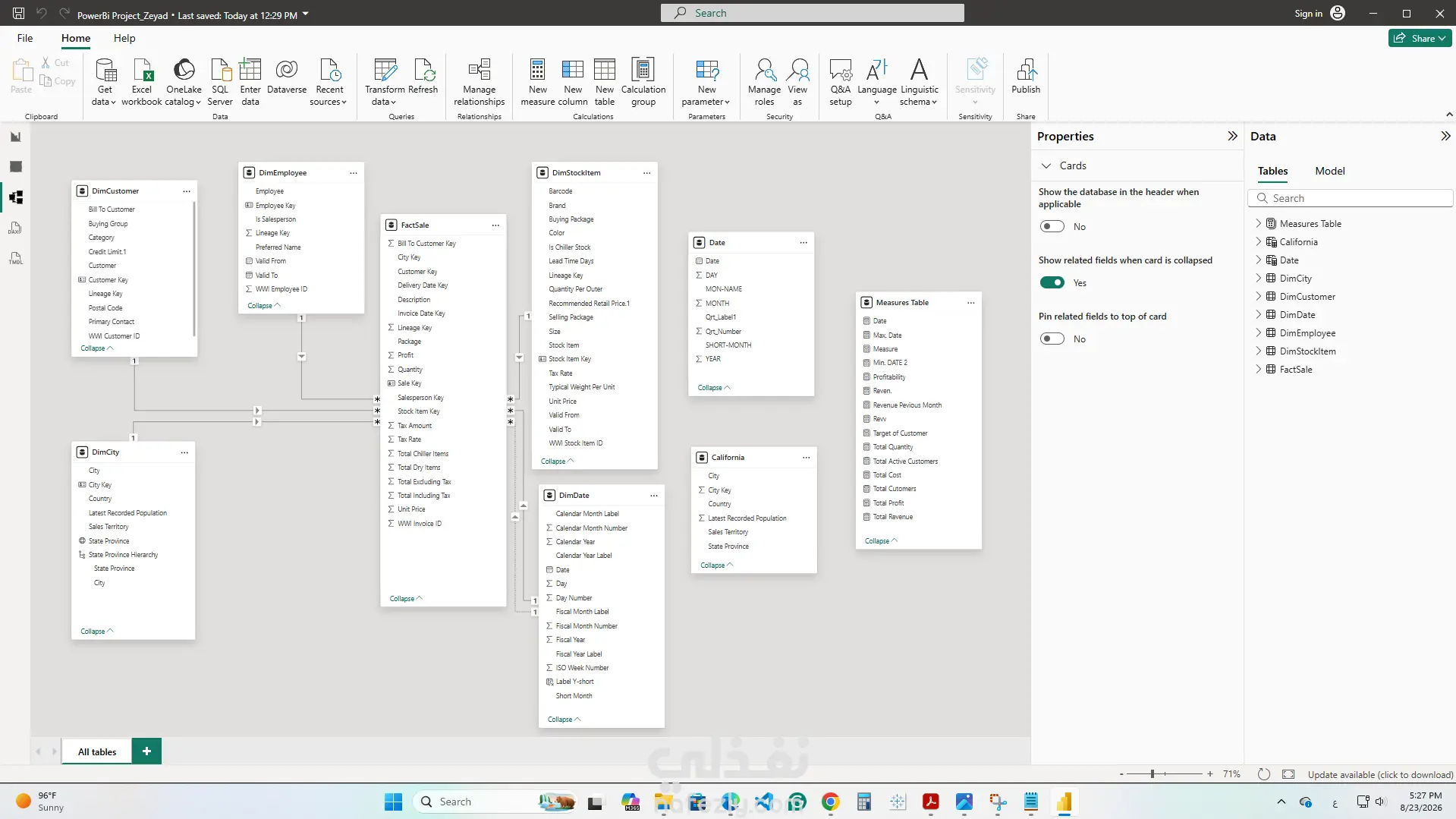Open the Language options
Screen dimensions: 1456x819
877,82
